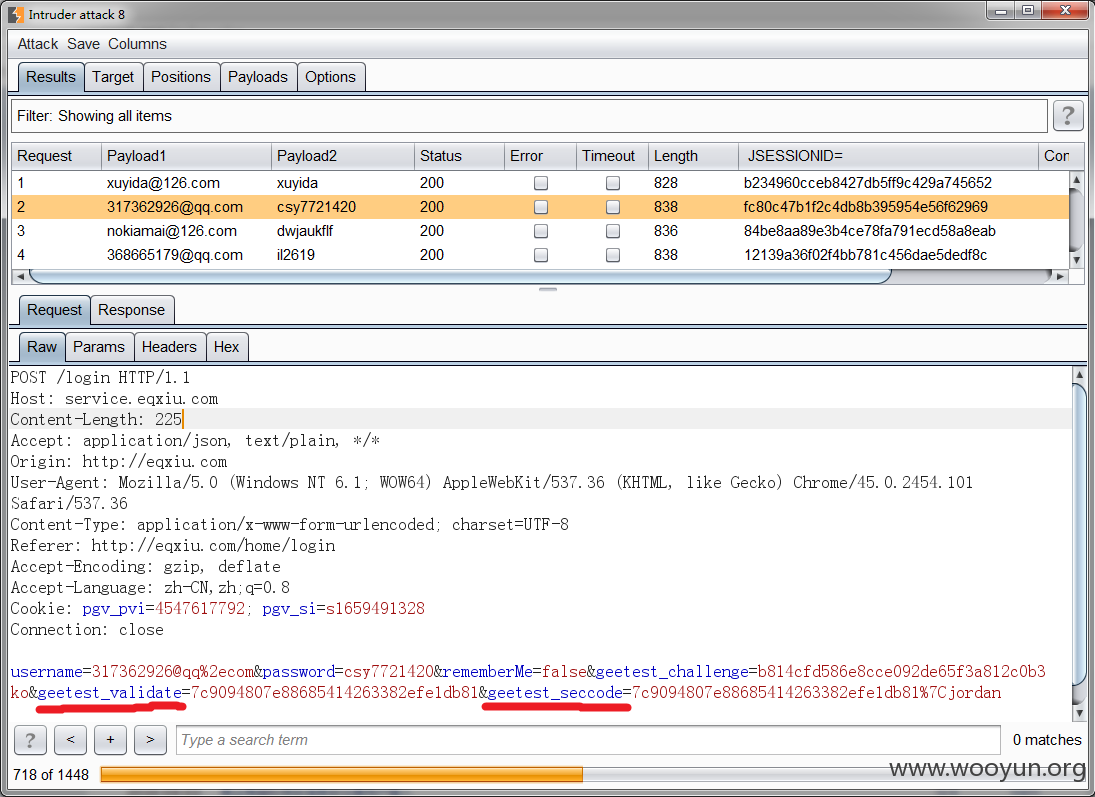The image size is (1095, 797).
Task: Click the Content-Length: 225 header line
Action: click(x=96, y=419)
